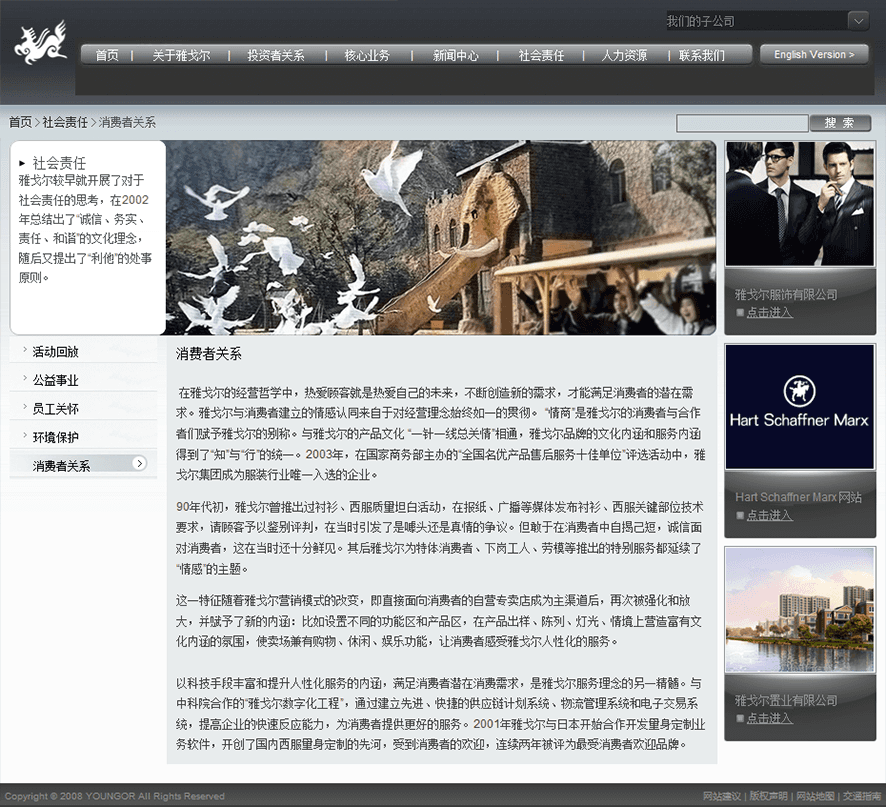Expand 活动回放 in the sidebar
This screenshot has width=886, height=807.
coord(55,352)
